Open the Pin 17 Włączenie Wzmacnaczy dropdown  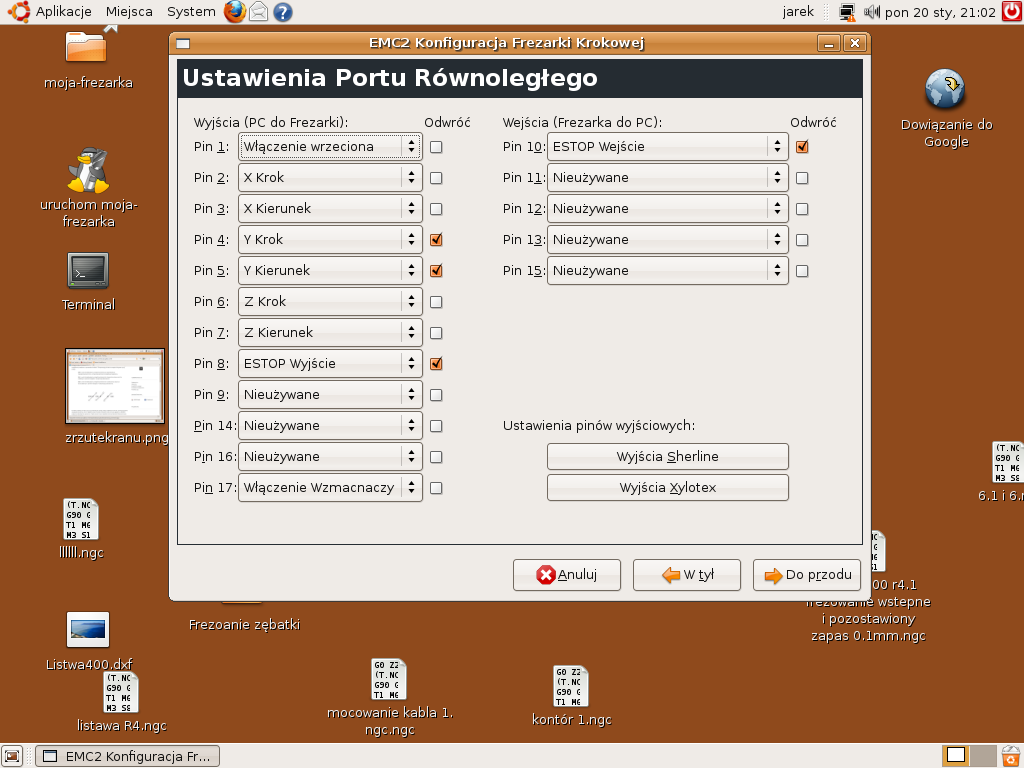coord(330,488)
